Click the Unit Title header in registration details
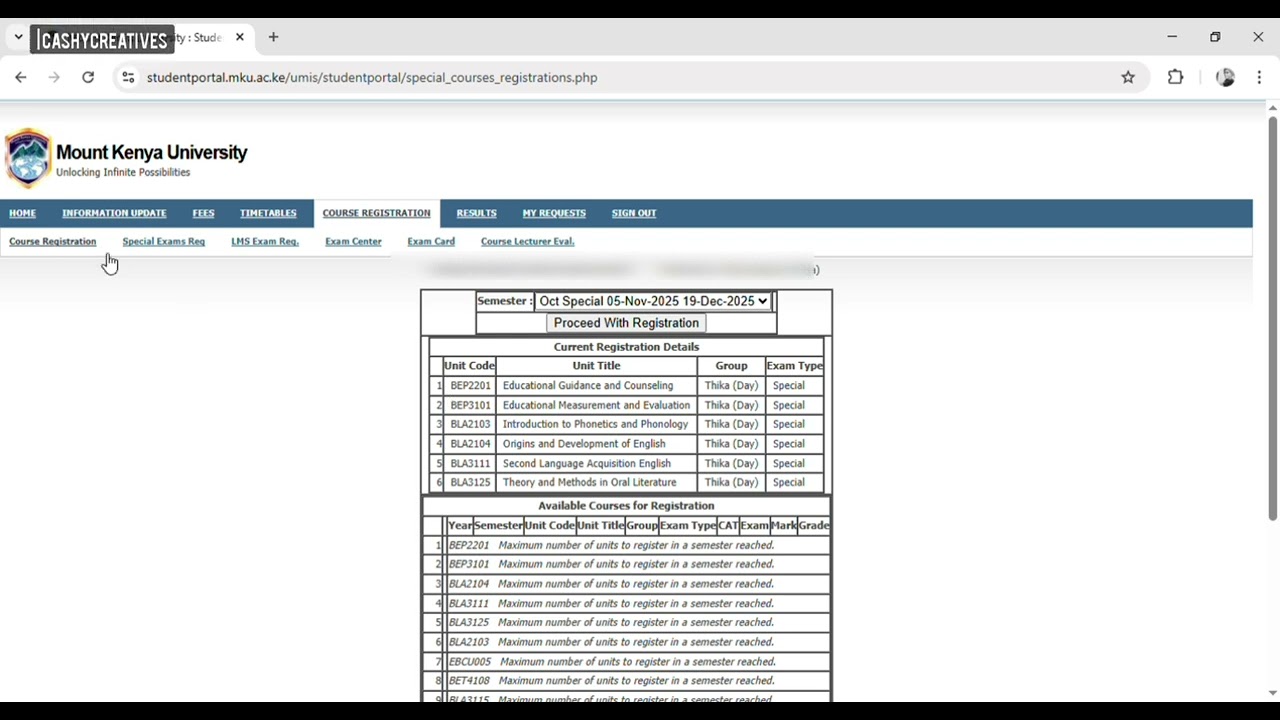The width and height of the screenshot is (1280, 720). [x=596, y=366]
